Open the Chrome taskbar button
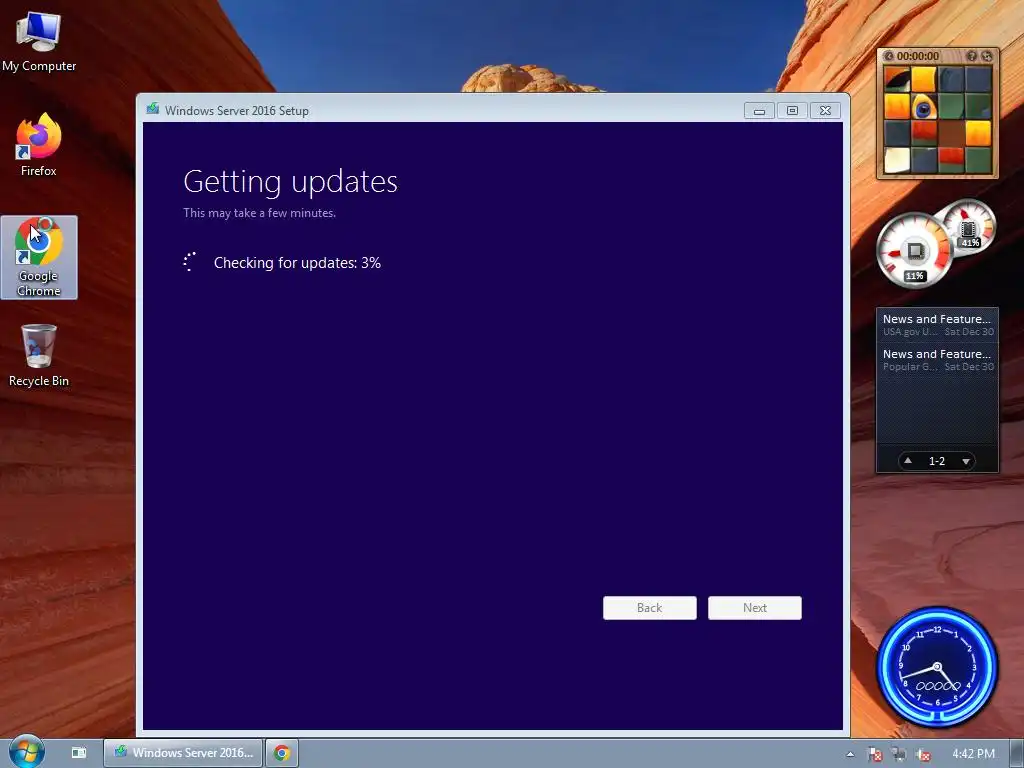 pos(282,753)
